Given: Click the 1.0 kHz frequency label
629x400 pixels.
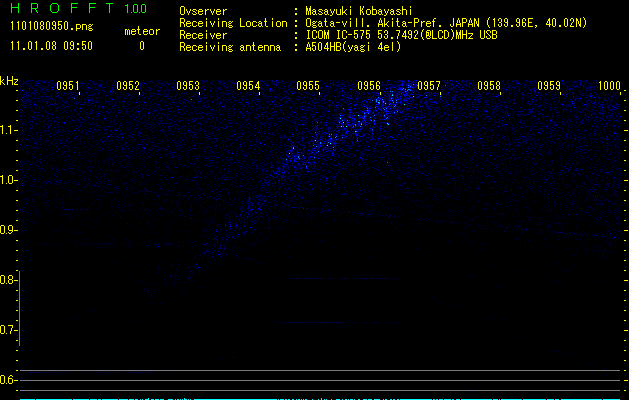Looking at the screenshot, I should tap(8, 180).
